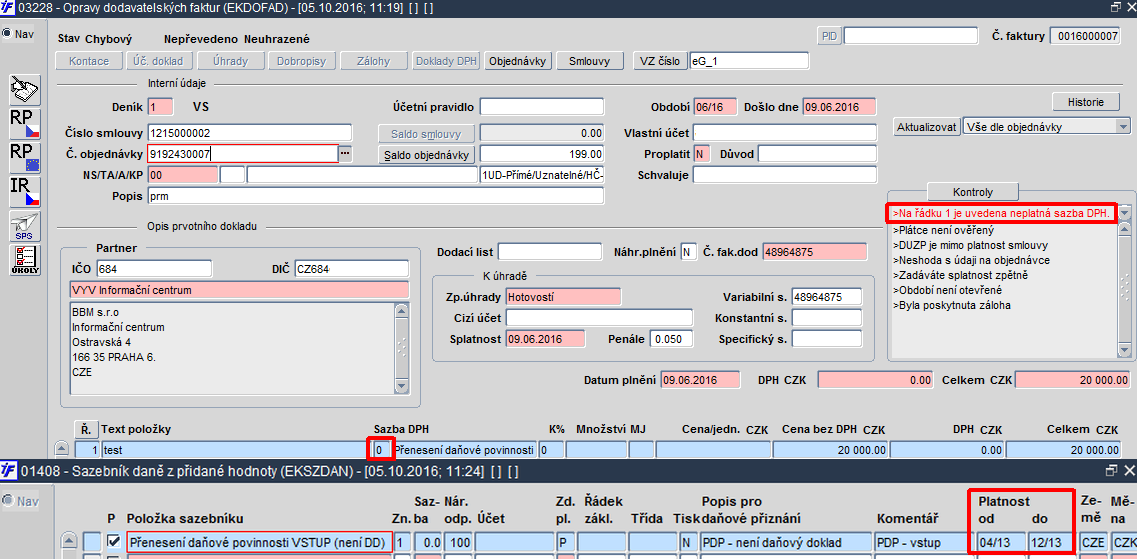Click the RP Czech flag icon
This screenshot has height=559, width=1137.
coord(24,123)
